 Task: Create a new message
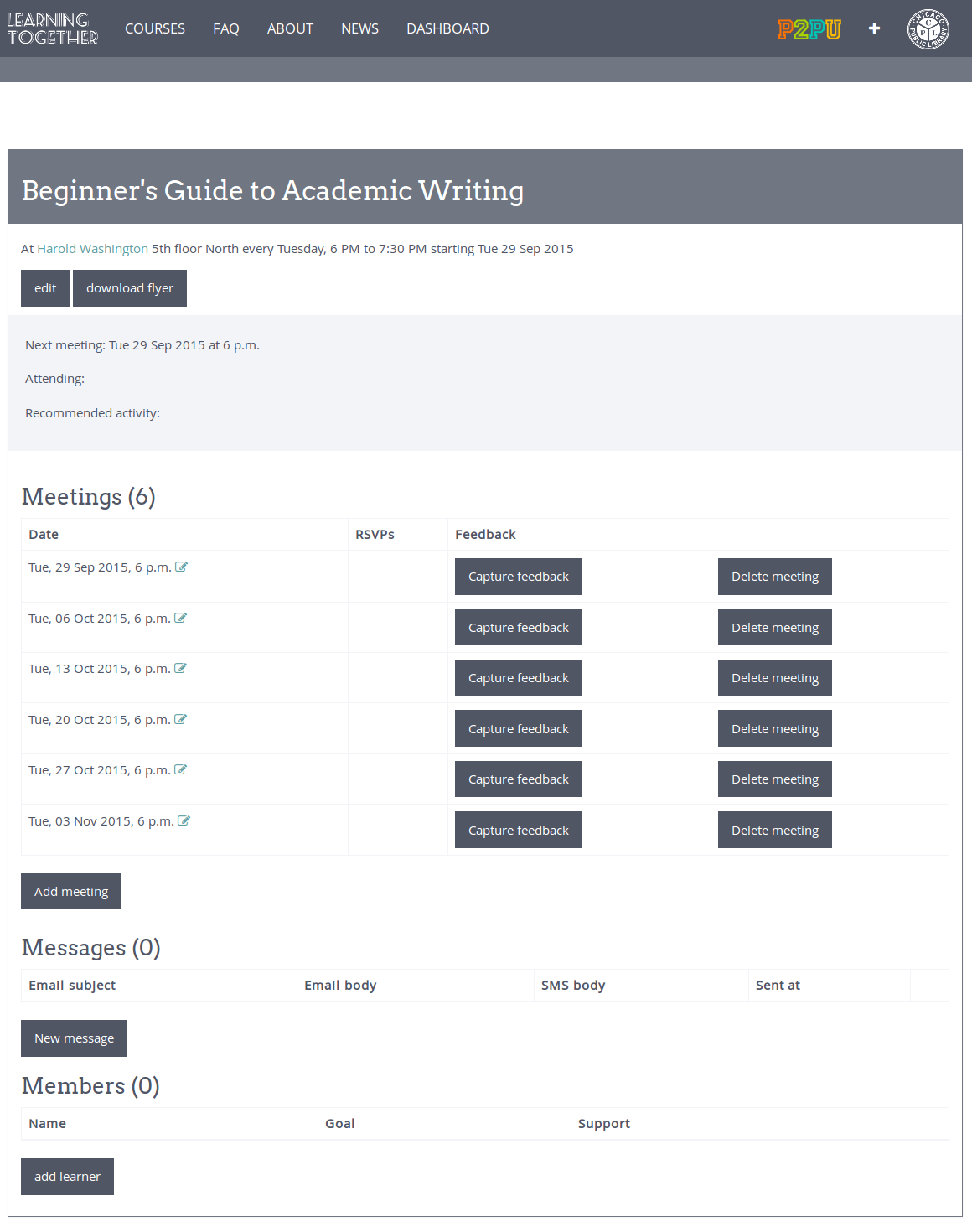click(x=74, y=1038)
